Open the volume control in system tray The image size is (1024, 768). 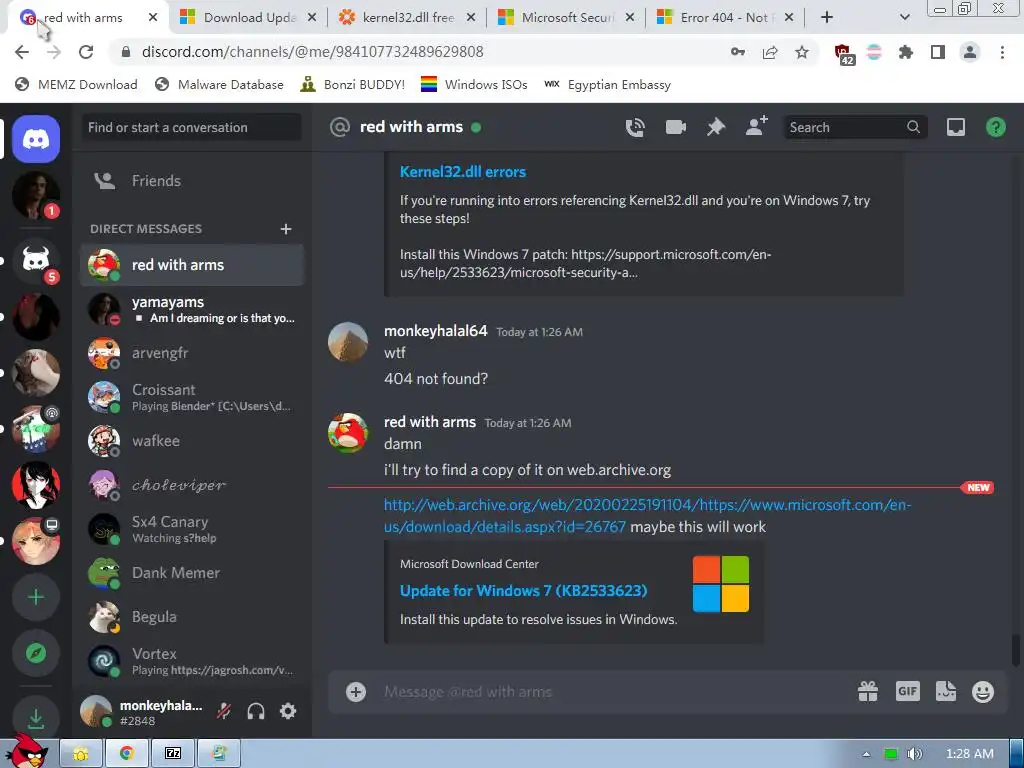coord(914,754)
